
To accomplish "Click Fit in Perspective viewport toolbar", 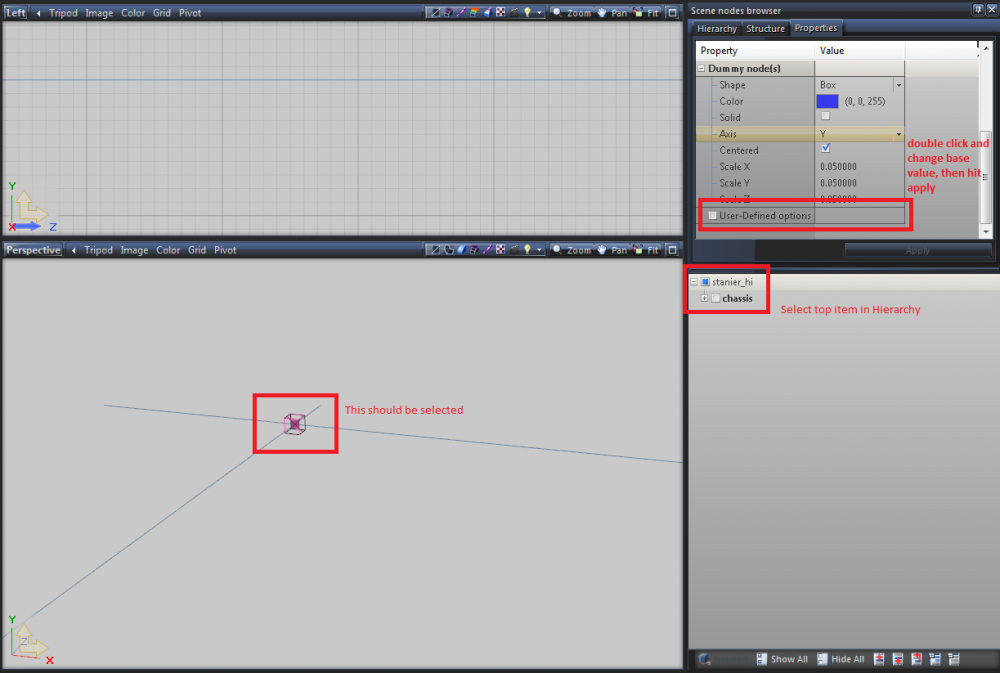I will 646,250.
